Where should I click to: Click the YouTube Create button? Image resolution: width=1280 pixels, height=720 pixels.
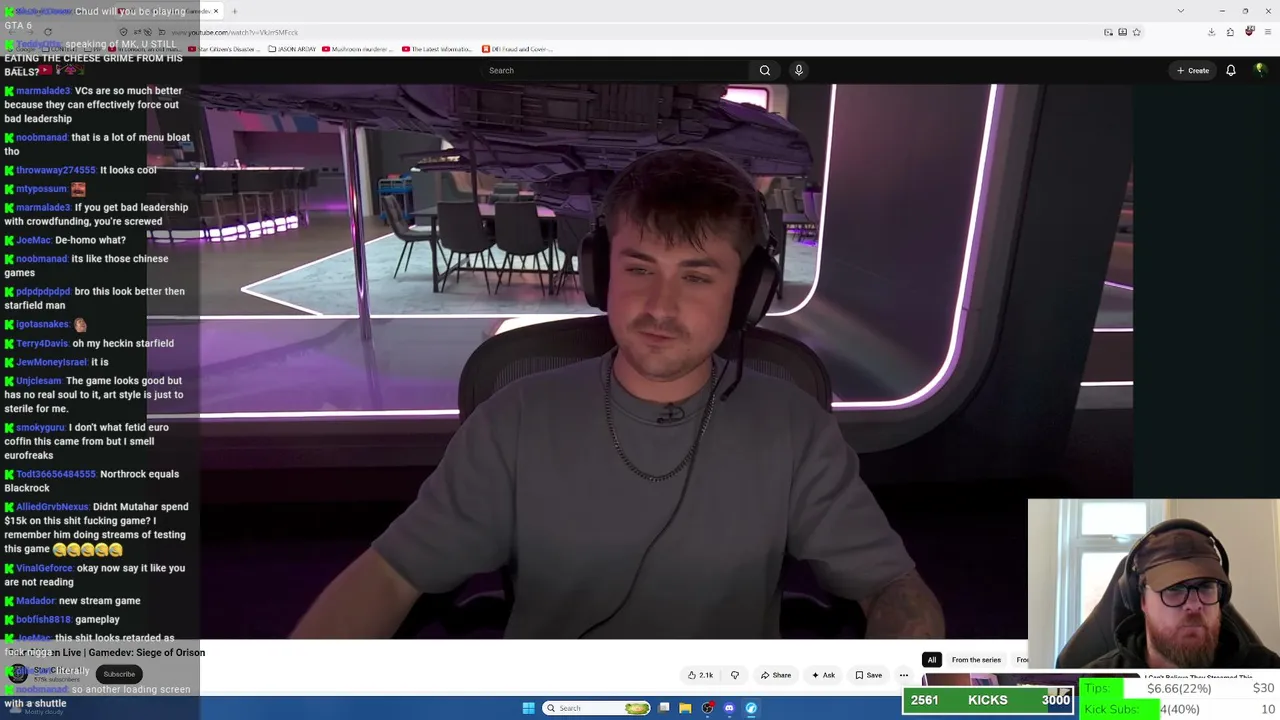[1193, 70]
